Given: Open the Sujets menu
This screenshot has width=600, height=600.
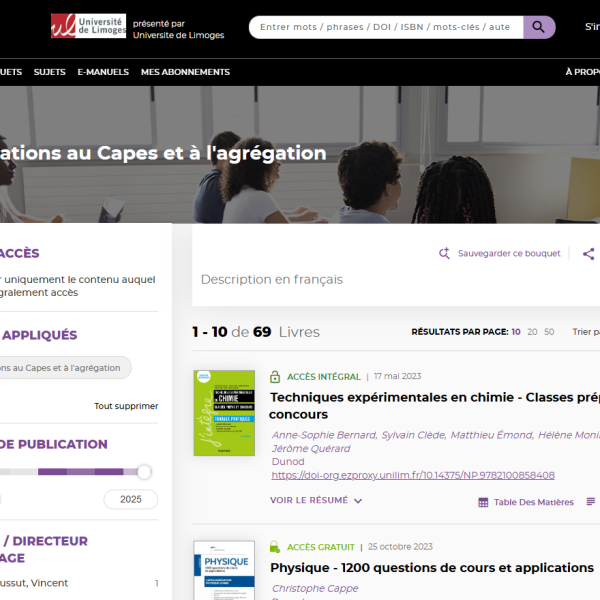Looking at the screenshot, I should (50, 72).
